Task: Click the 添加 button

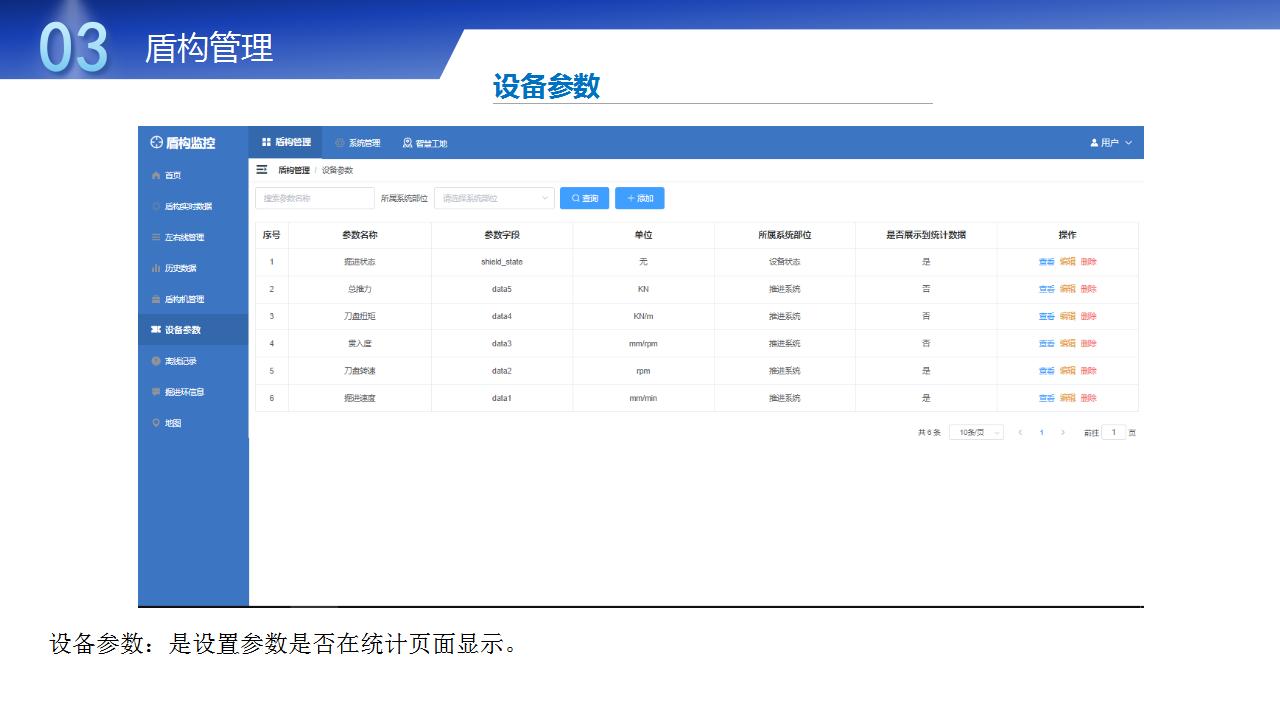Action: tap(639, 199)
